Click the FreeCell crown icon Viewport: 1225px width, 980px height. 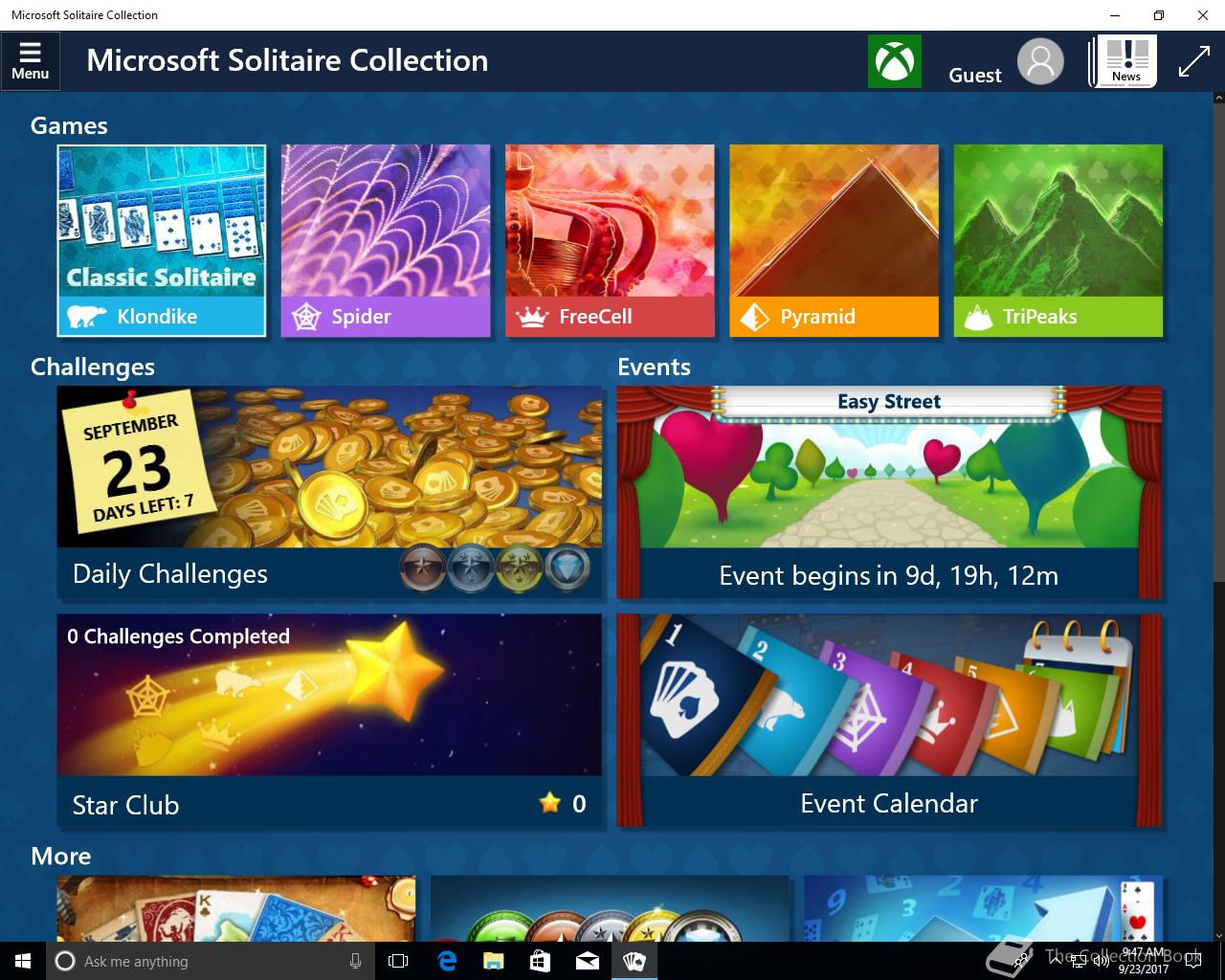[531, 317]
